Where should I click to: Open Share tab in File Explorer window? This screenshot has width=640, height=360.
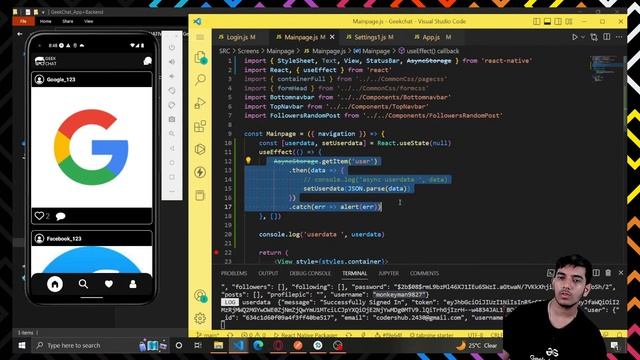click(x=67, y=21)
